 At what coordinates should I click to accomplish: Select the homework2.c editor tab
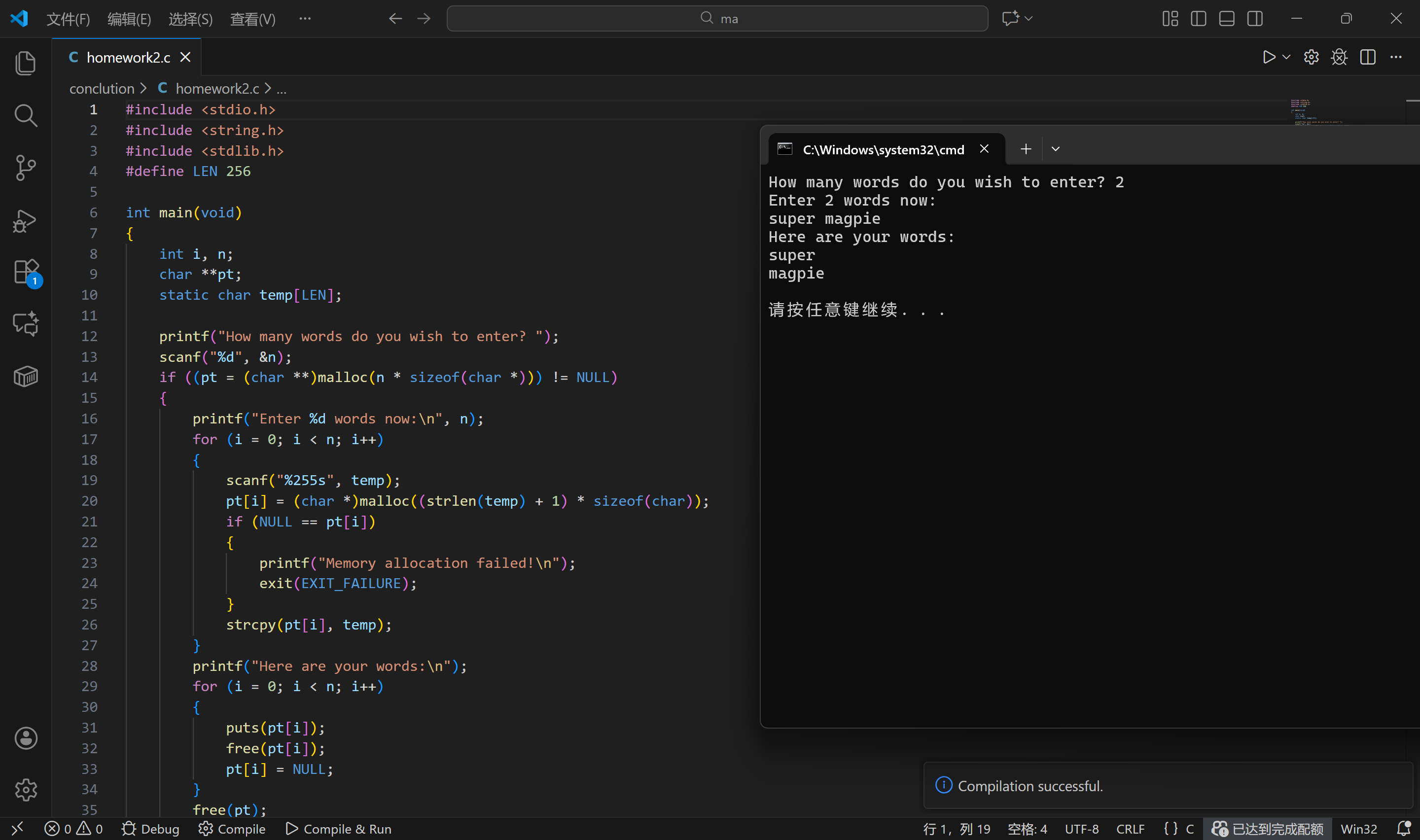(128, 57)
